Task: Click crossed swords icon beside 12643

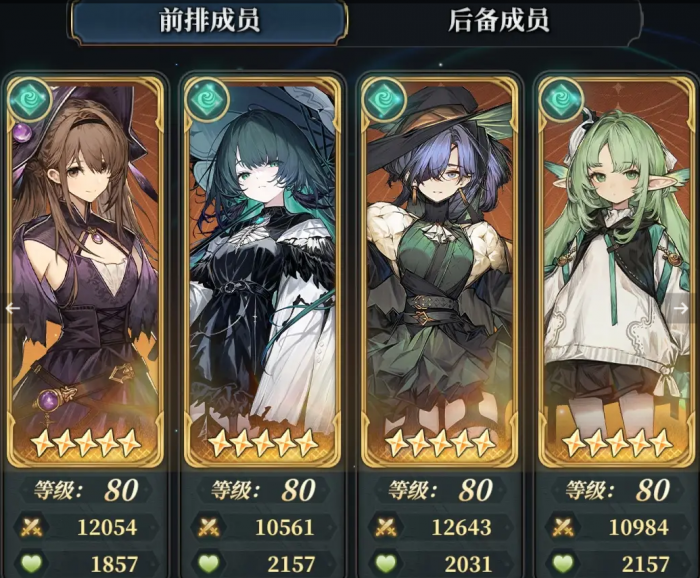Action: point(385,527)
